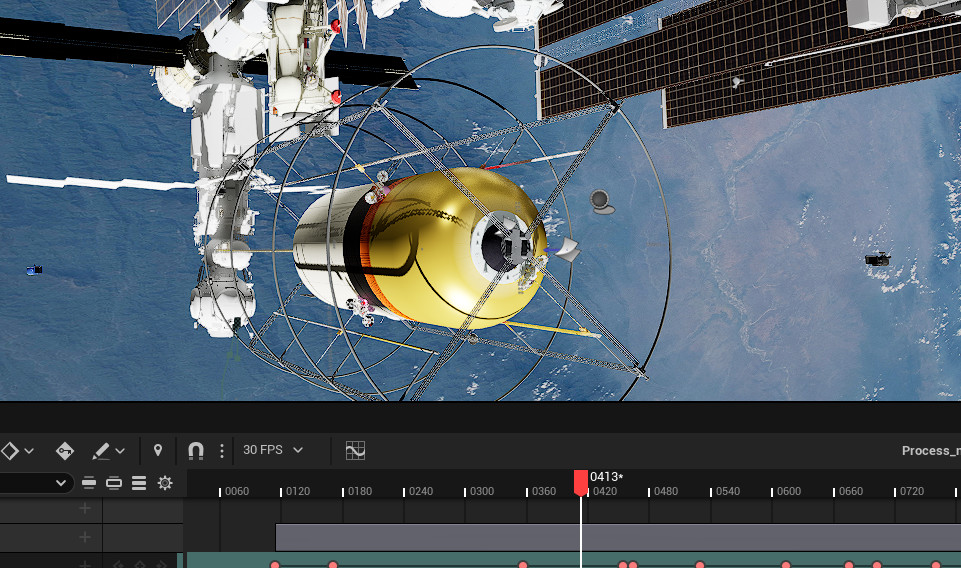Expand the pencil tool dropdown arrow
Screen dimensions: 961x568
[120, 452]
